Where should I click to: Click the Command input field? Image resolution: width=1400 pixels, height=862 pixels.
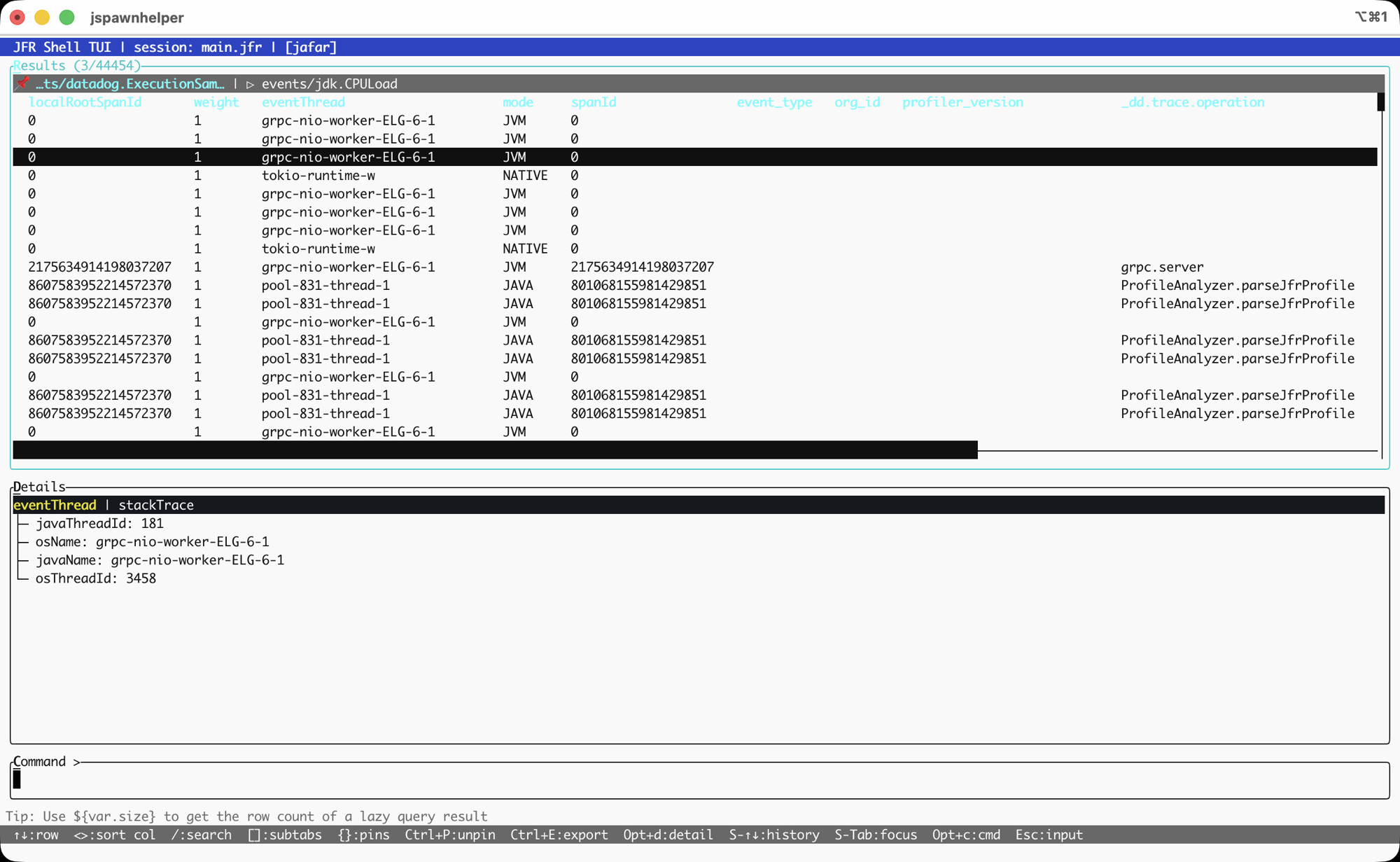click(x=700, y=780)
